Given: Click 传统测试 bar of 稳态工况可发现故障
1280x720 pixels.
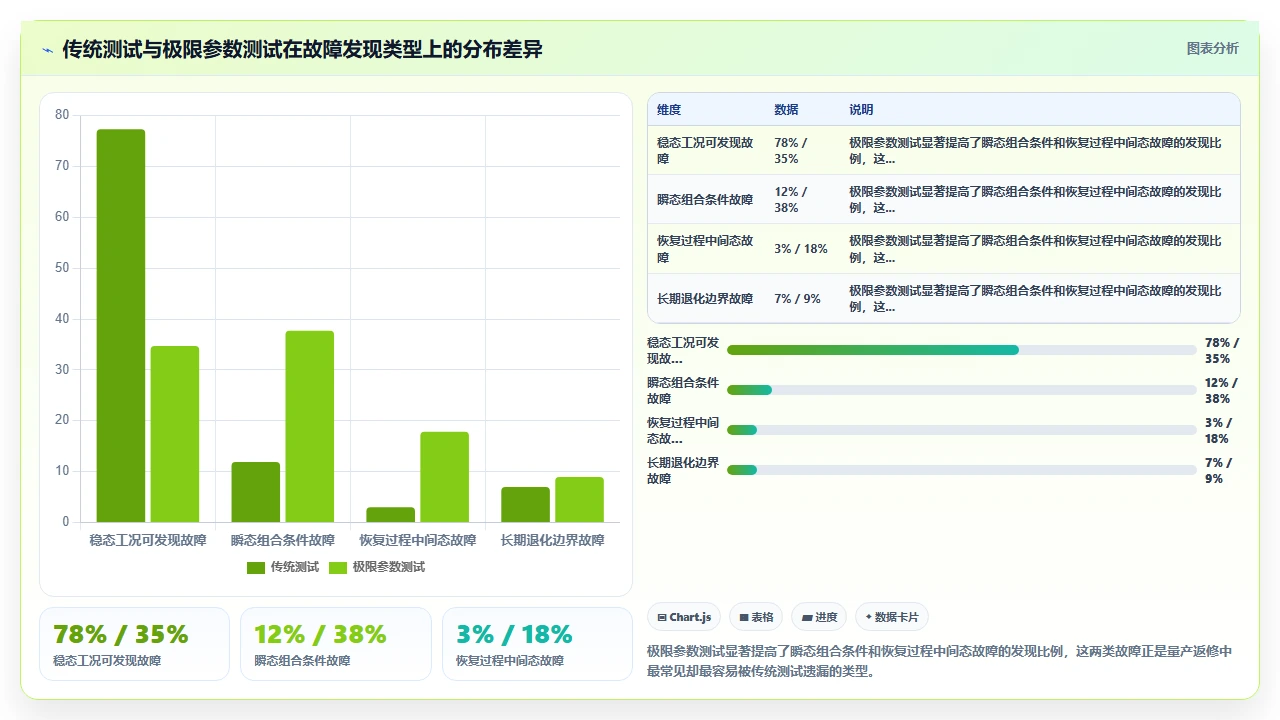Looking at the screenshot, I should (x=121, y=326).
